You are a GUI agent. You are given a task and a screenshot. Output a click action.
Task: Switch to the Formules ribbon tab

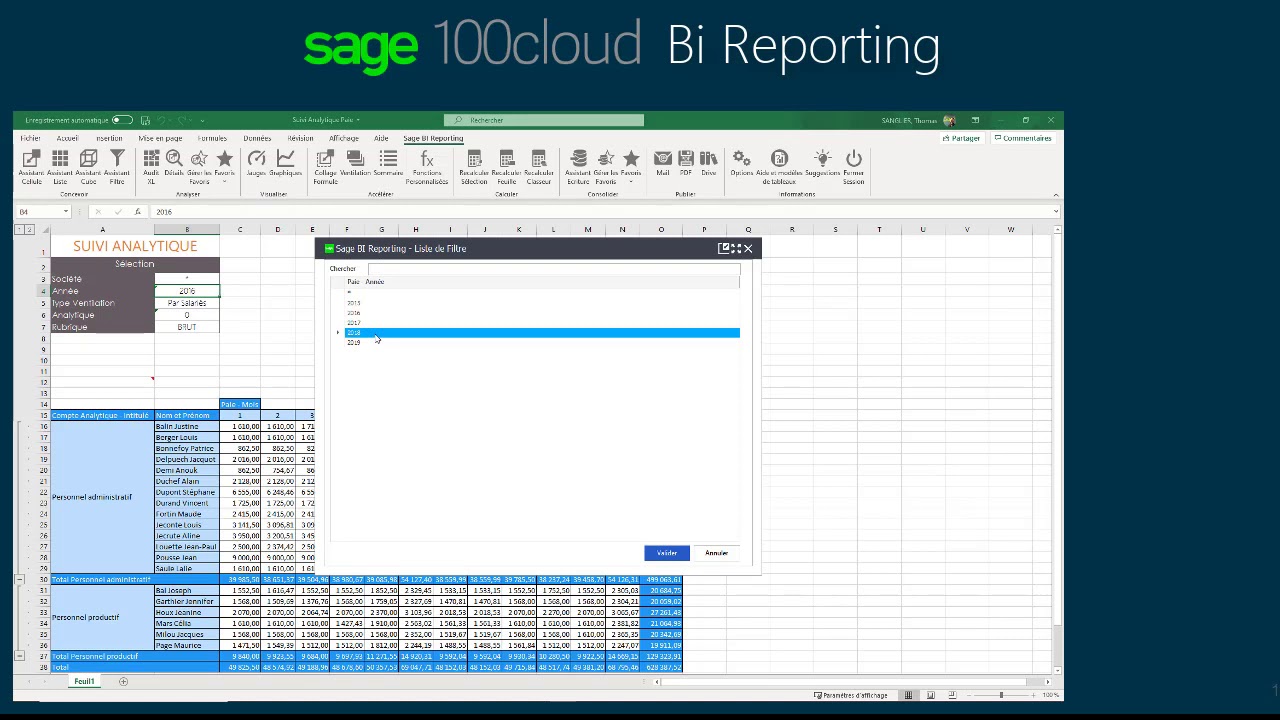tap(212, 138)
